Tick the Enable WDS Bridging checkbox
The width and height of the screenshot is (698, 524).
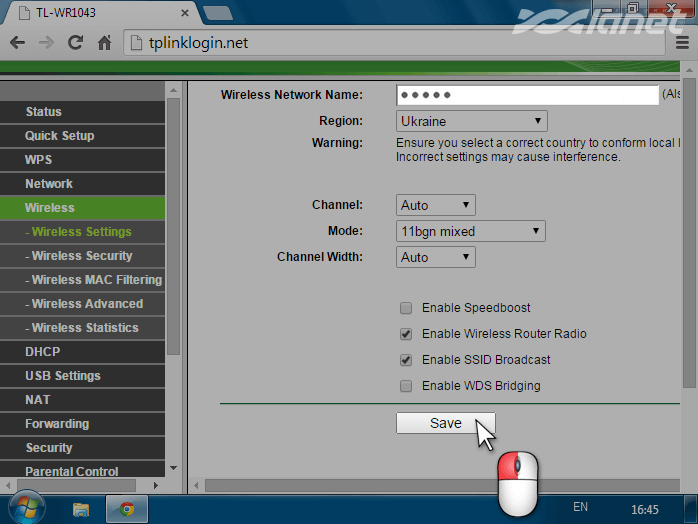coord(406,386)
